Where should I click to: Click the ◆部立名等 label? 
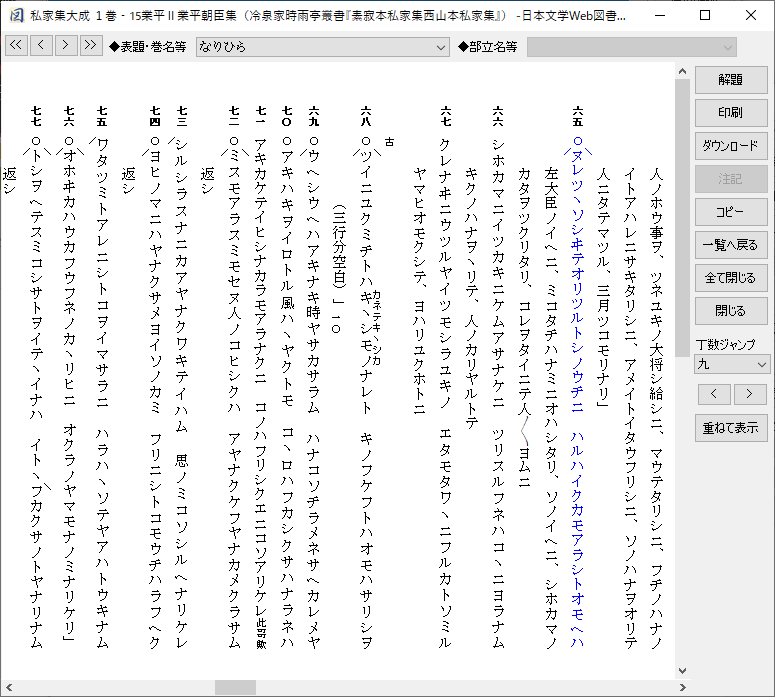(x=487, y=46)
